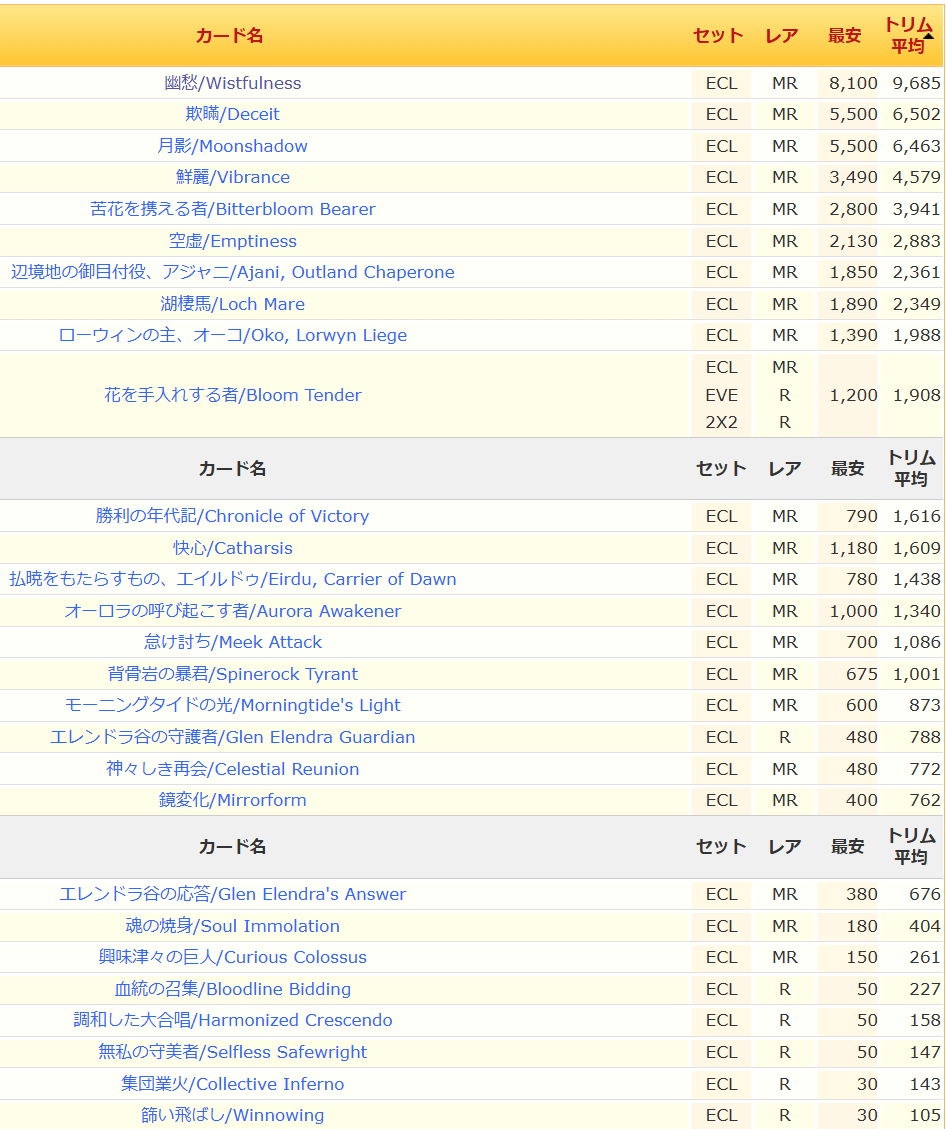
Task: Click the 快心/Catharsis link
Action: coord(233,548)
